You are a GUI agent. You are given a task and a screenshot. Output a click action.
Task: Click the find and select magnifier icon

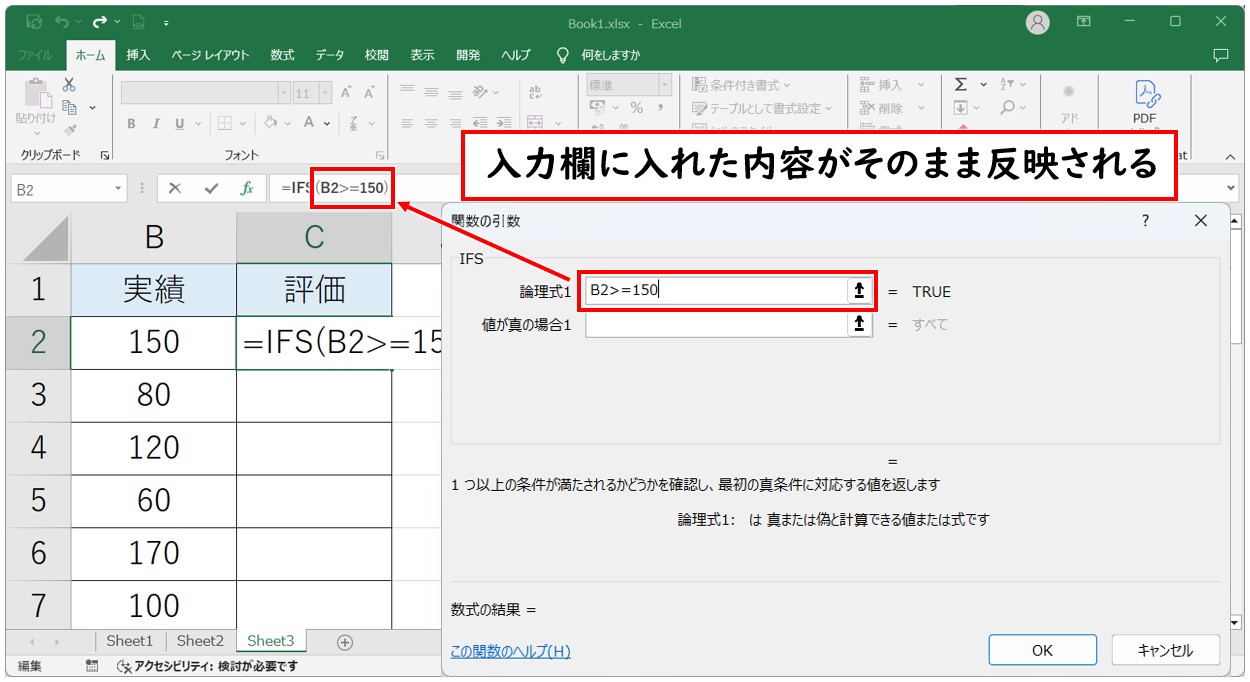click(1007, 108)
